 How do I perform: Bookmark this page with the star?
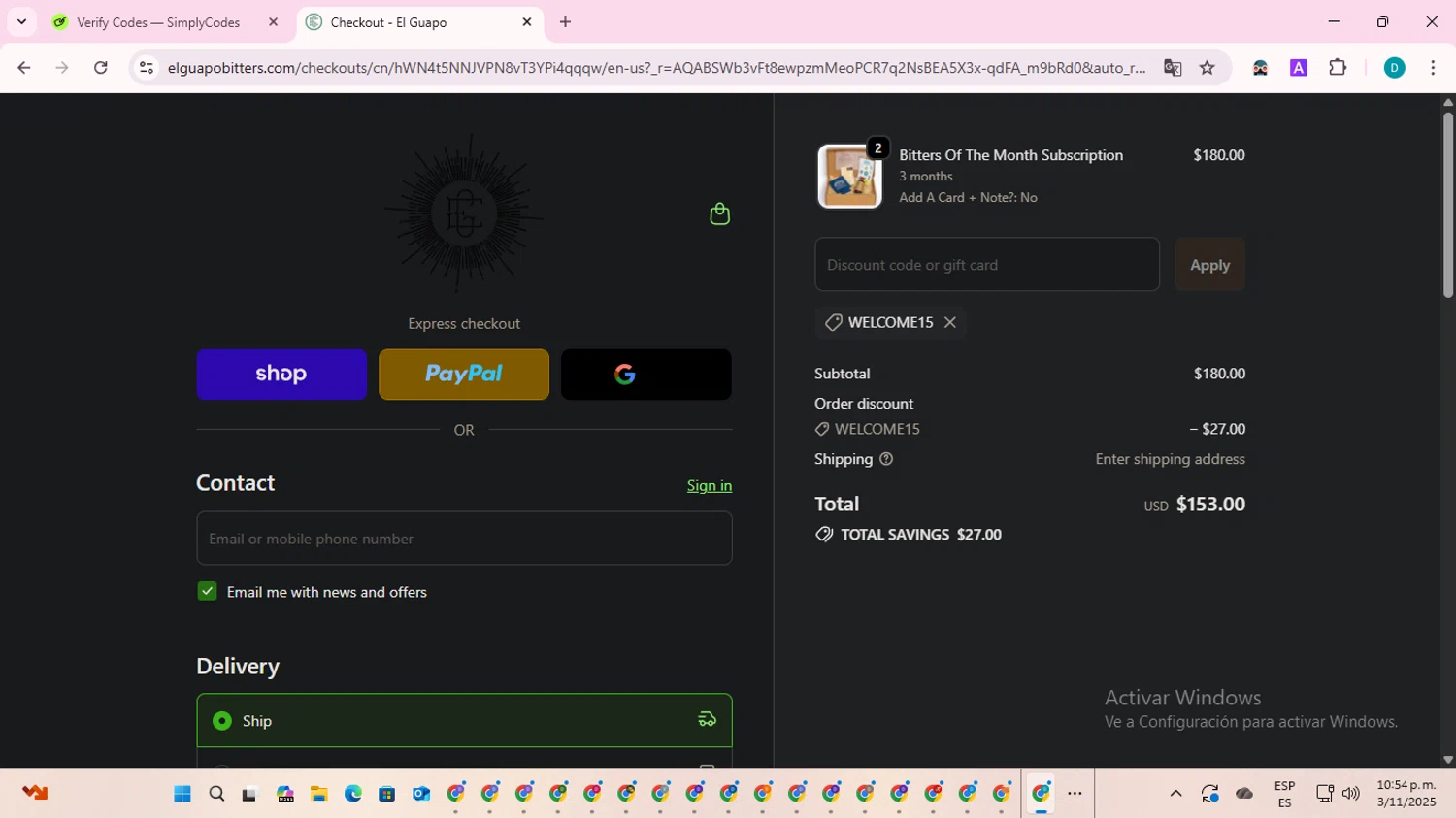1208,67
